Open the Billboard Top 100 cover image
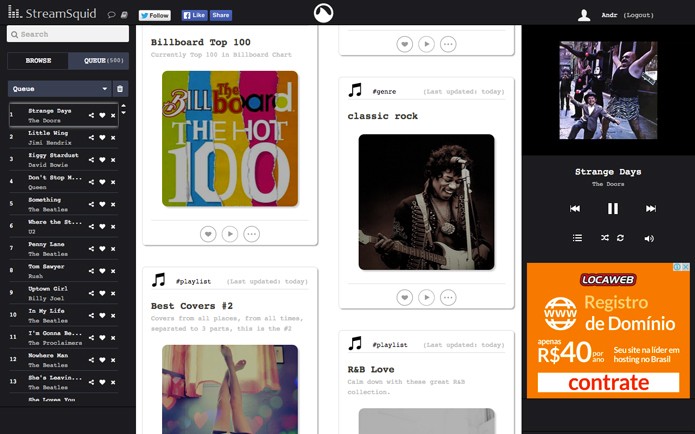 [230, 139]
